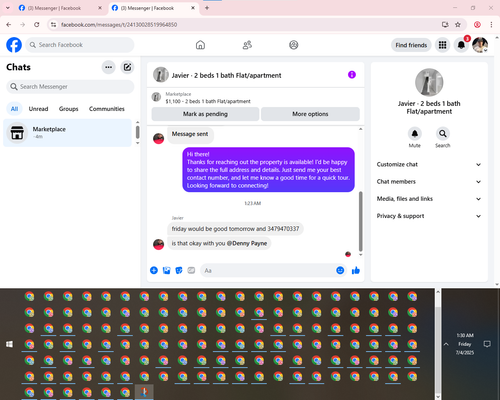Open the Friends icon in top navigation
500x400 pixels.
pyautogui.click(x=247, y=45)
